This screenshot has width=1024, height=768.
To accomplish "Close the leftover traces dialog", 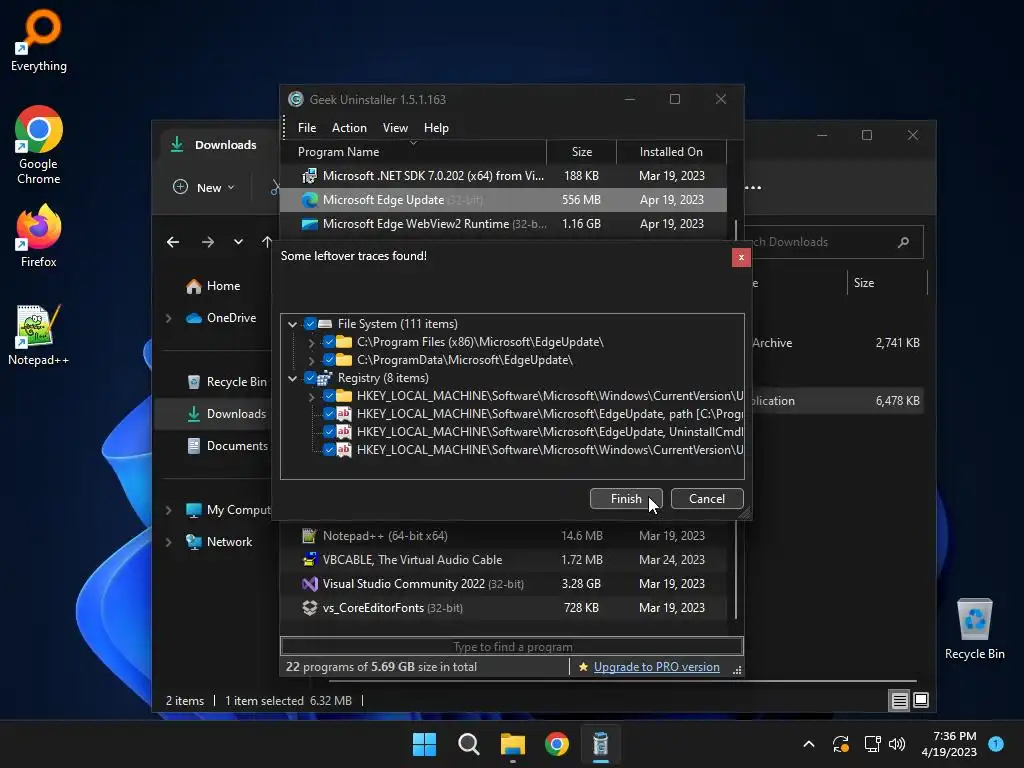I will pyautogui.click(x=741, y=257).
